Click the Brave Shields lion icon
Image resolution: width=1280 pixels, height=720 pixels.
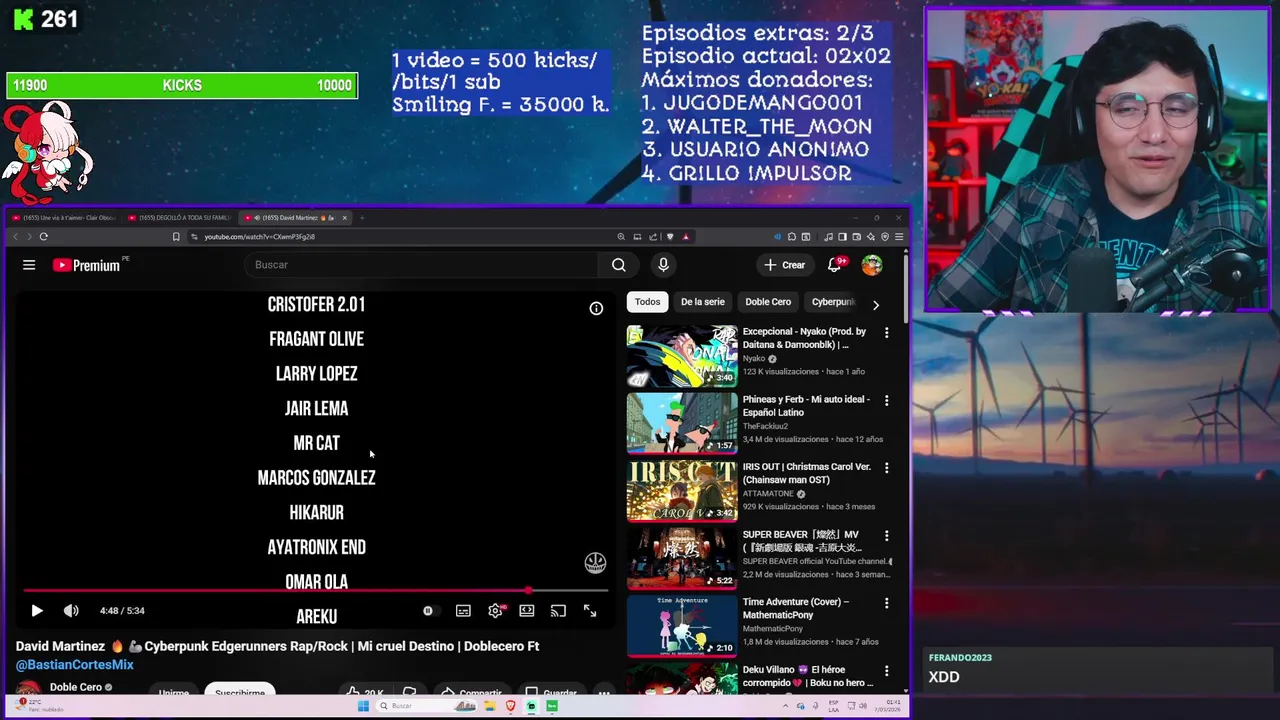coord(670,237)
